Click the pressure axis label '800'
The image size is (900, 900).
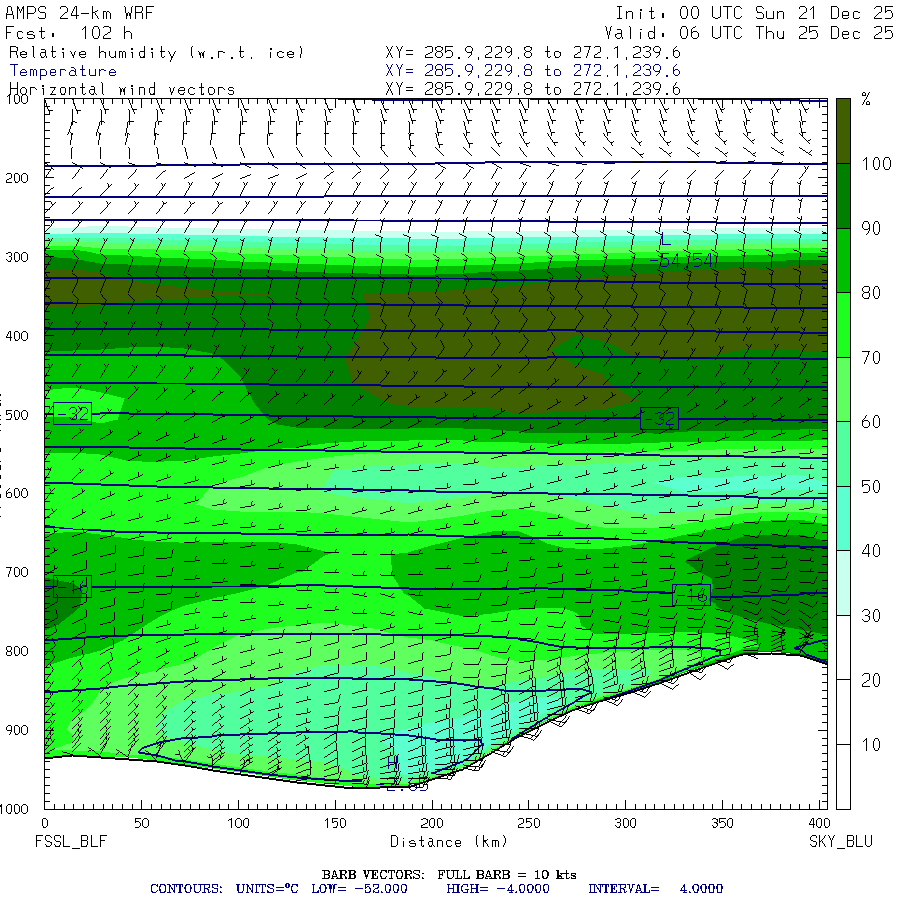pyautogui.click(x=17, y=651)
